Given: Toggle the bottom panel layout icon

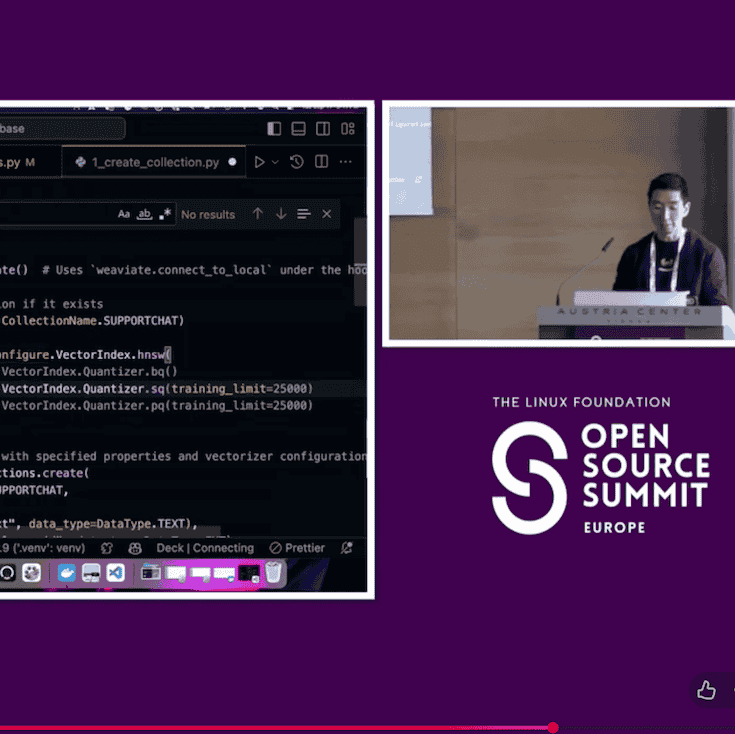Looking at the screenshot, I should click(x=299, y=128).
